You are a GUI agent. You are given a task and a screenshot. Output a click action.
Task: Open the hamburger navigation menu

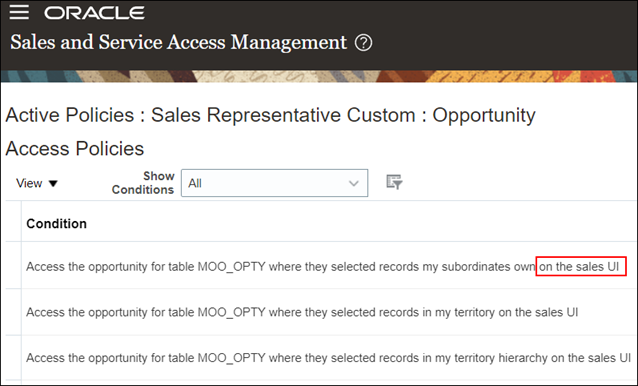[x=19, y=12]
